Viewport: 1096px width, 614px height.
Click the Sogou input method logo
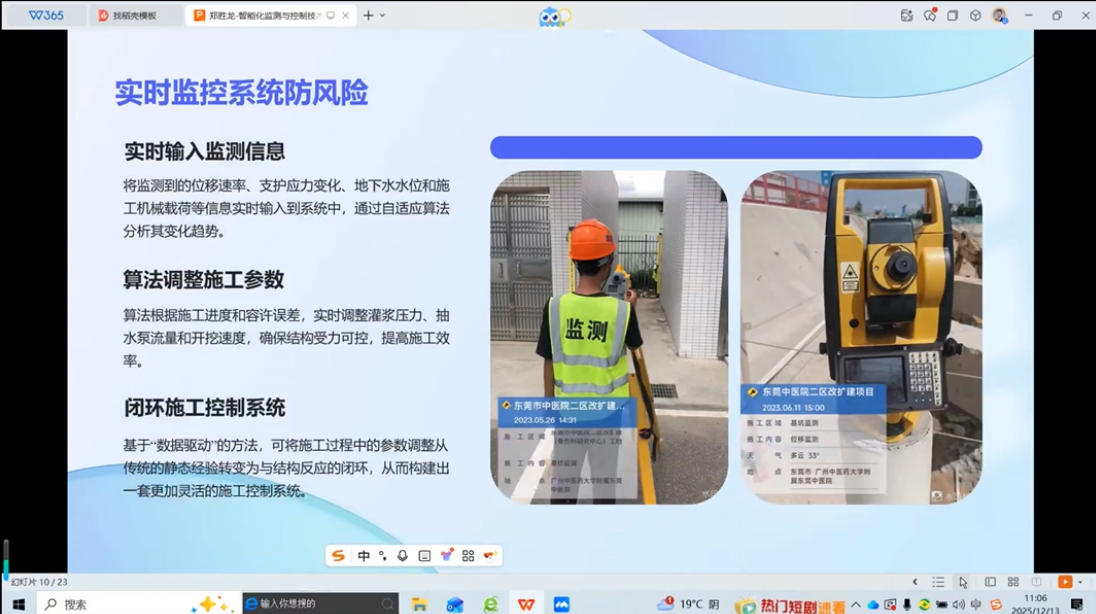click(x=338, y=556)
